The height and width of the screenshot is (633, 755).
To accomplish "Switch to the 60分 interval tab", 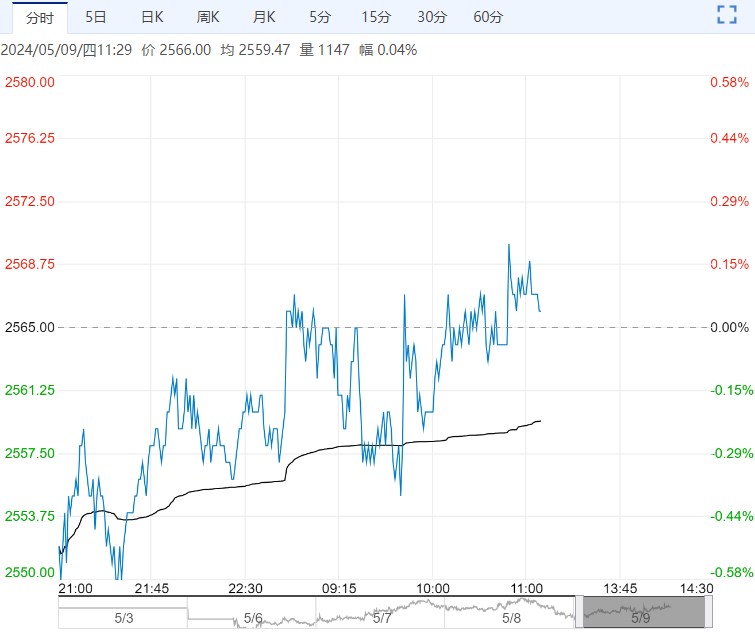I will coord(488,17).
